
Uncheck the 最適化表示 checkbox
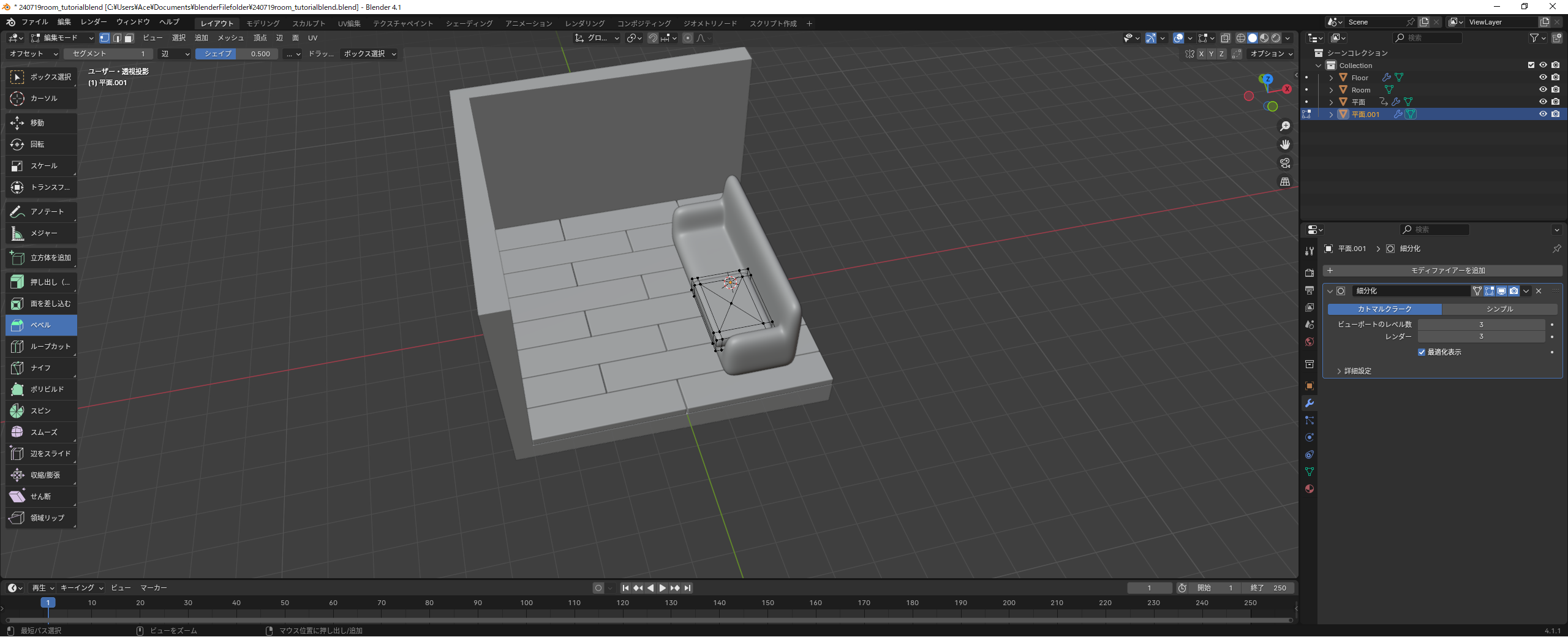tap(1422, 352)
